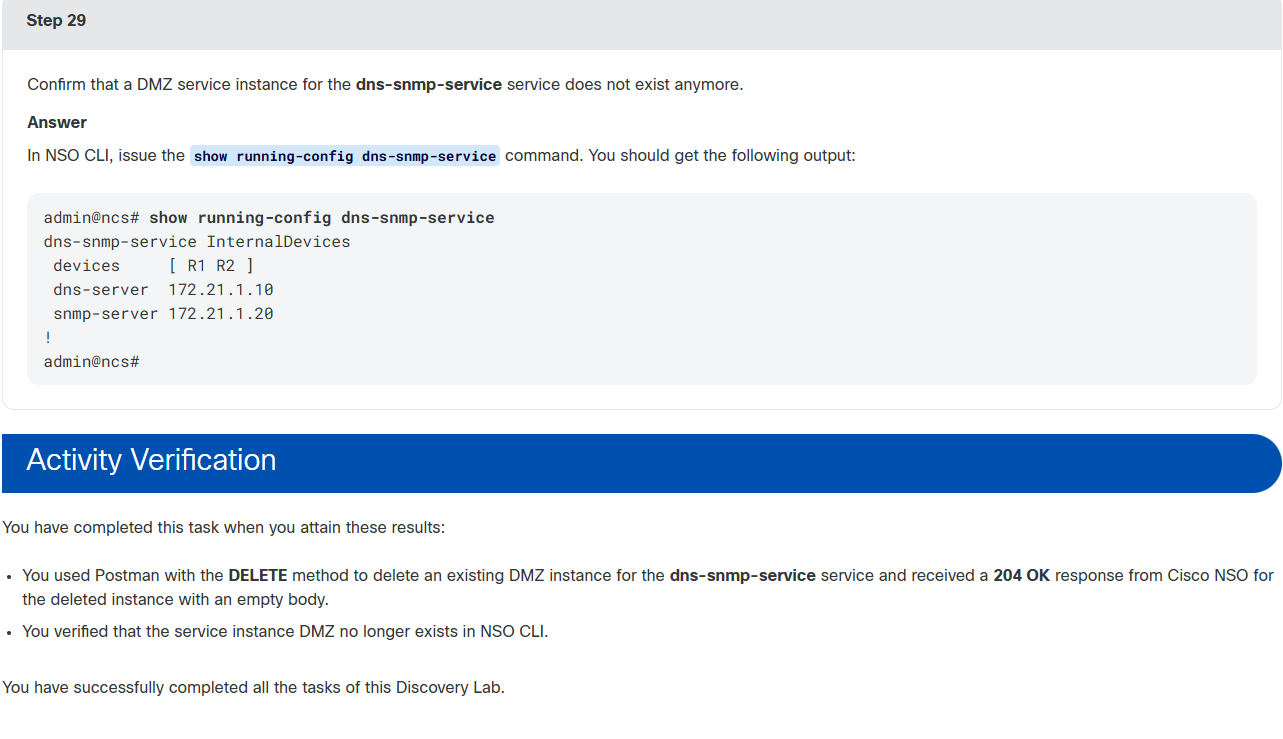
Task: Click the snmp-server 172.21.1.20 line
Action: click(163, 313)
